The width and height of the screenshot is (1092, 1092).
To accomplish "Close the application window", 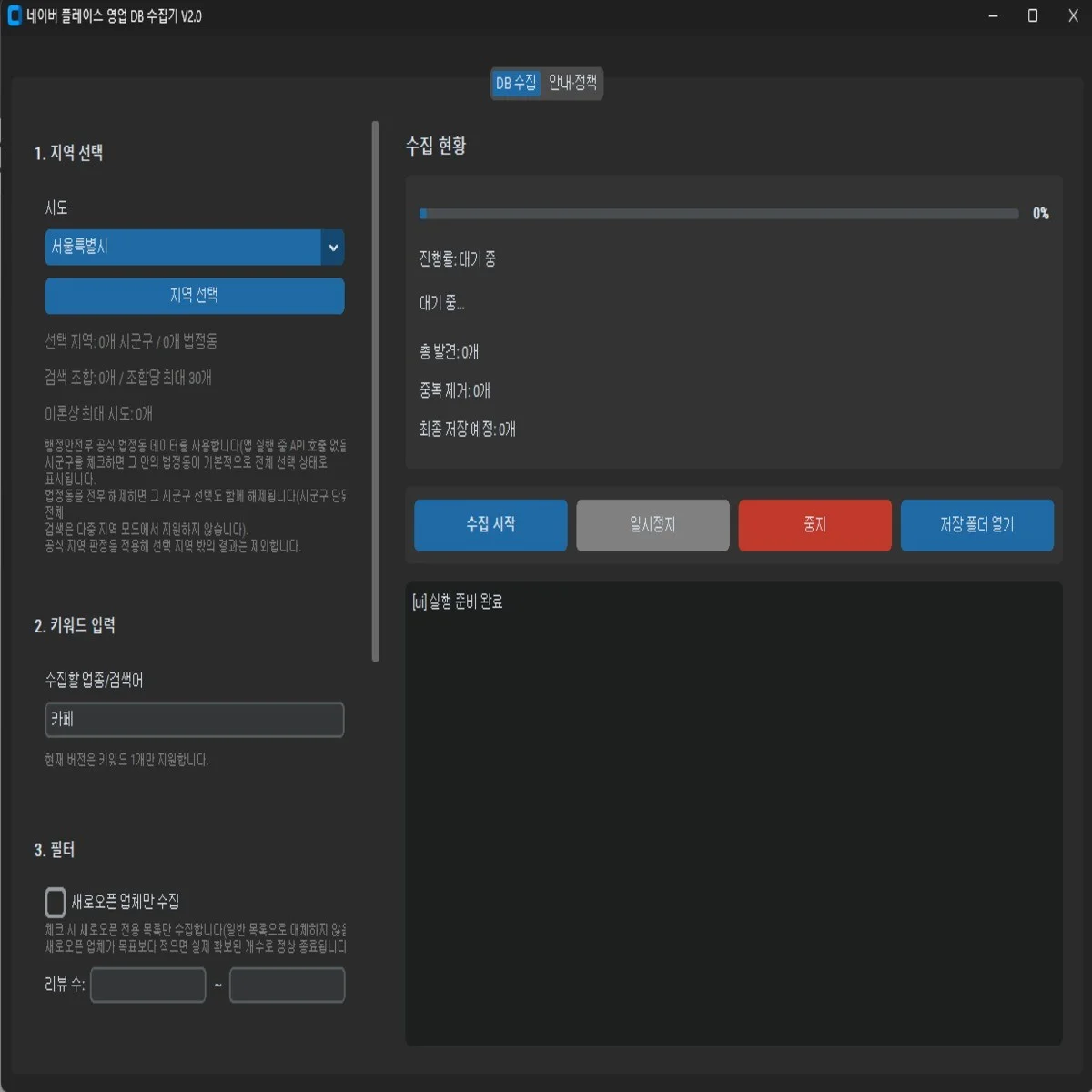I will [x=1073, y=16].
